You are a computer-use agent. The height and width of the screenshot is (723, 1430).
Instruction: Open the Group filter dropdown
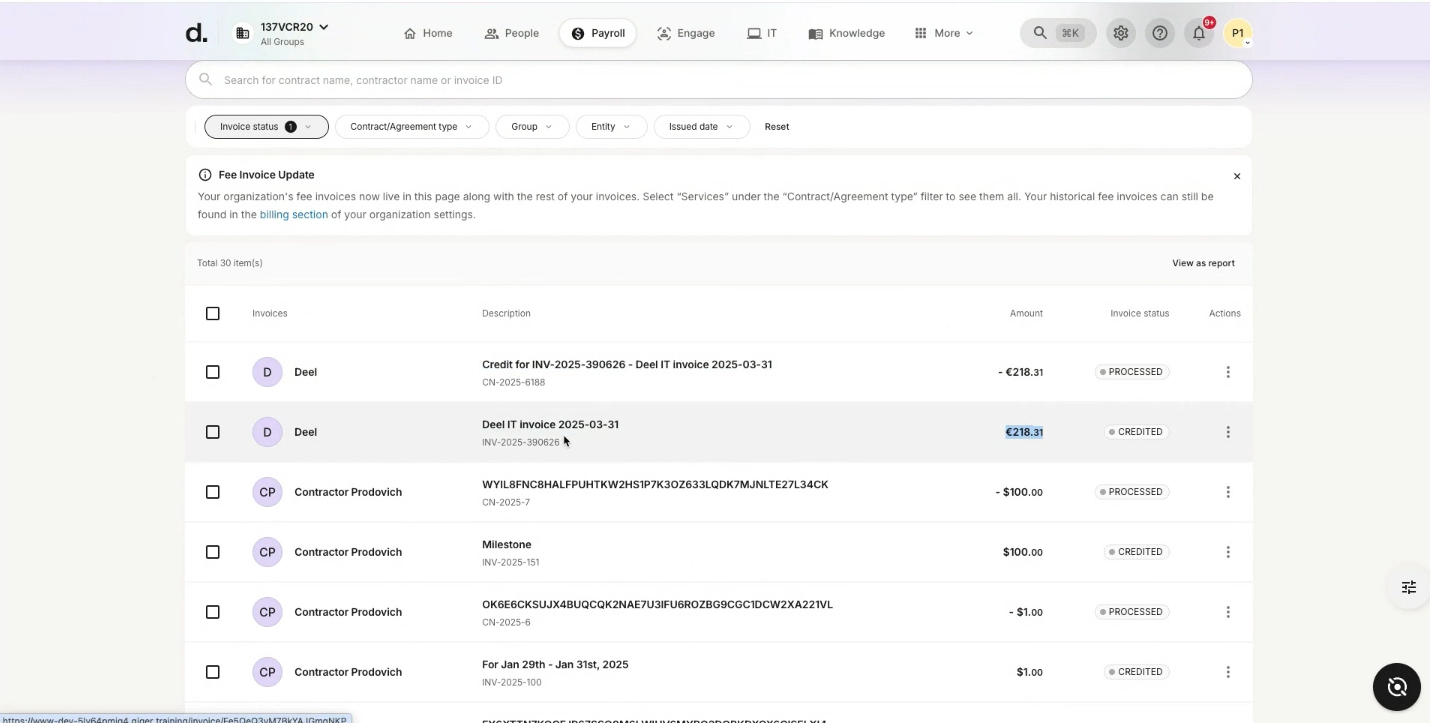point(532,127)
